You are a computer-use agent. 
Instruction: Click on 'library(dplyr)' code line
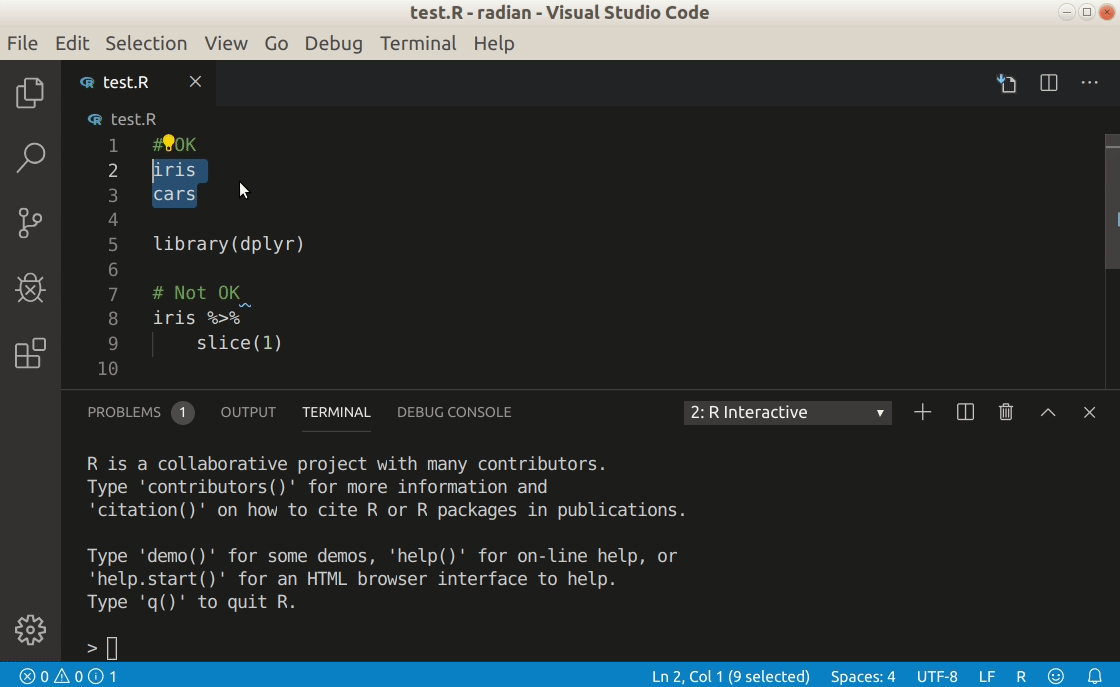(x=229, y=244)
